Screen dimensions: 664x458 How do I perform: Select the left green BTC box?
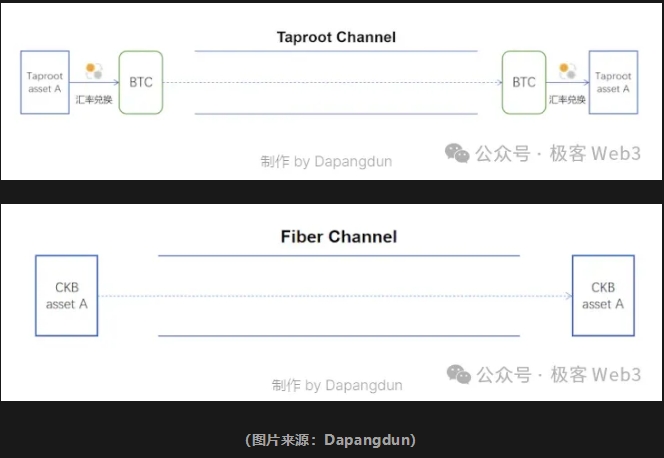[x=141, y=82]
